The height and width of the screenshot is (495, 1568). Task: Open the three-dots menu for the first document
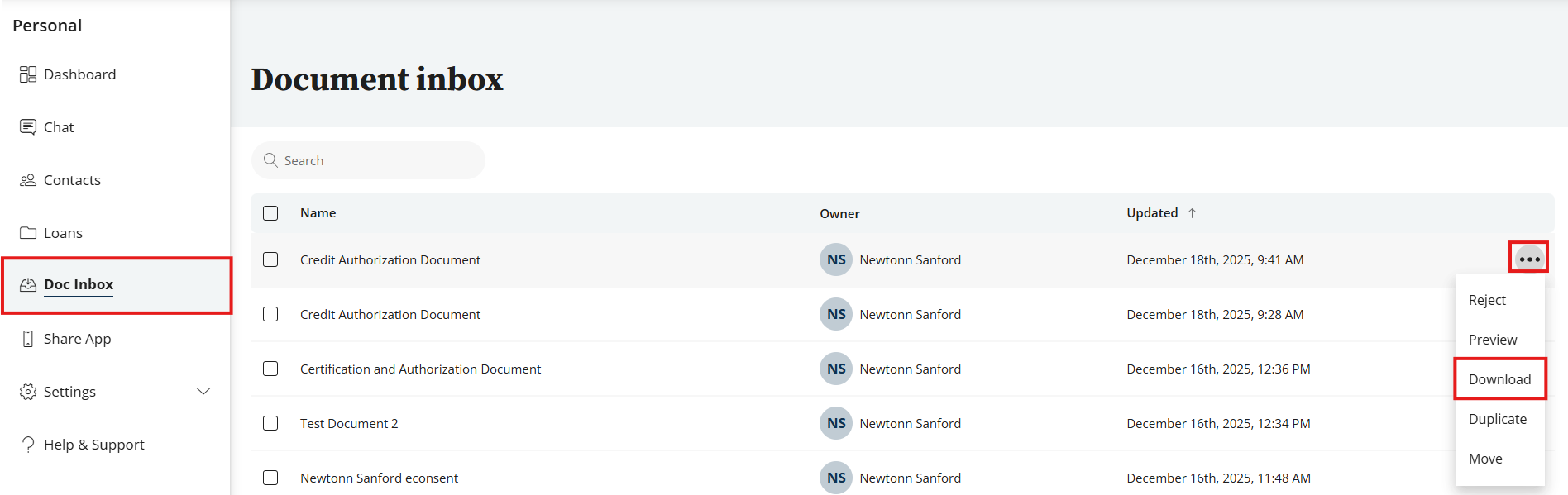pos(1529,259)
